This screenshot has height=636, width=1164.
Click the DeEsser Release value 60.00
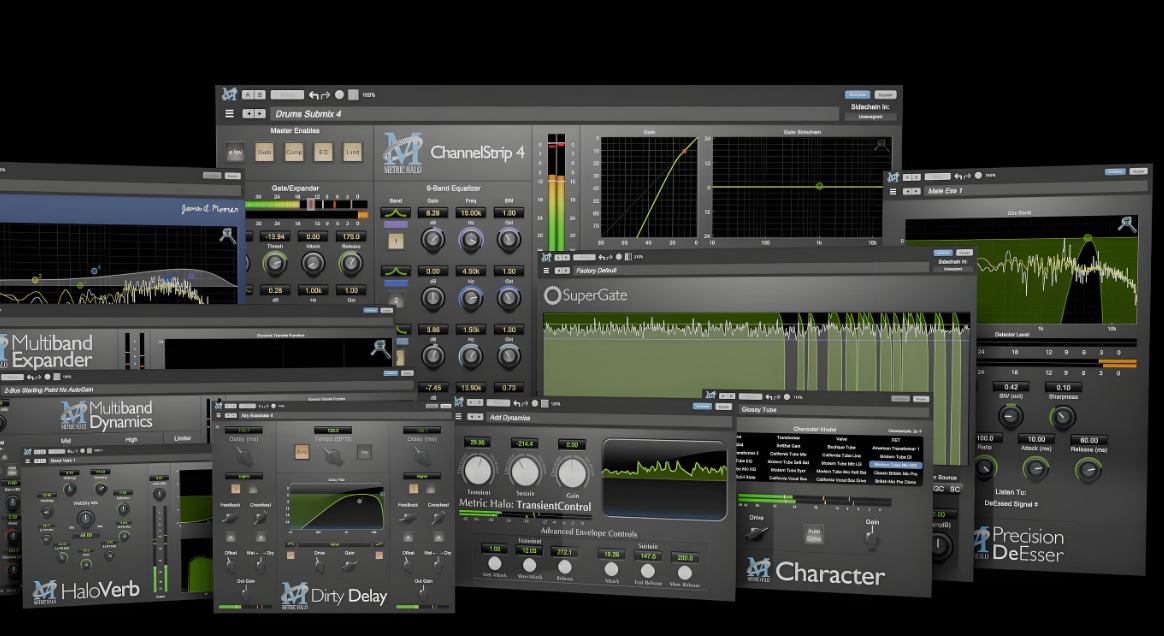pos(1089,440)
